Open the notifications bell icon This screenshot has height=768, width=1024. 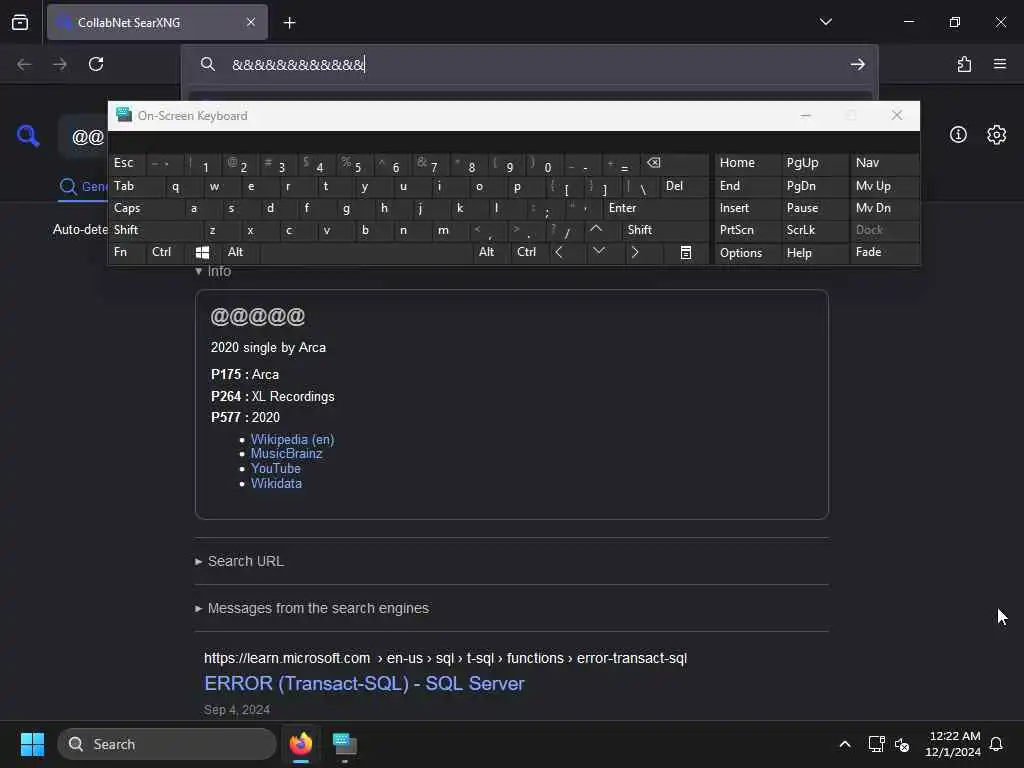pyautogui.click(x=996, y=744)
